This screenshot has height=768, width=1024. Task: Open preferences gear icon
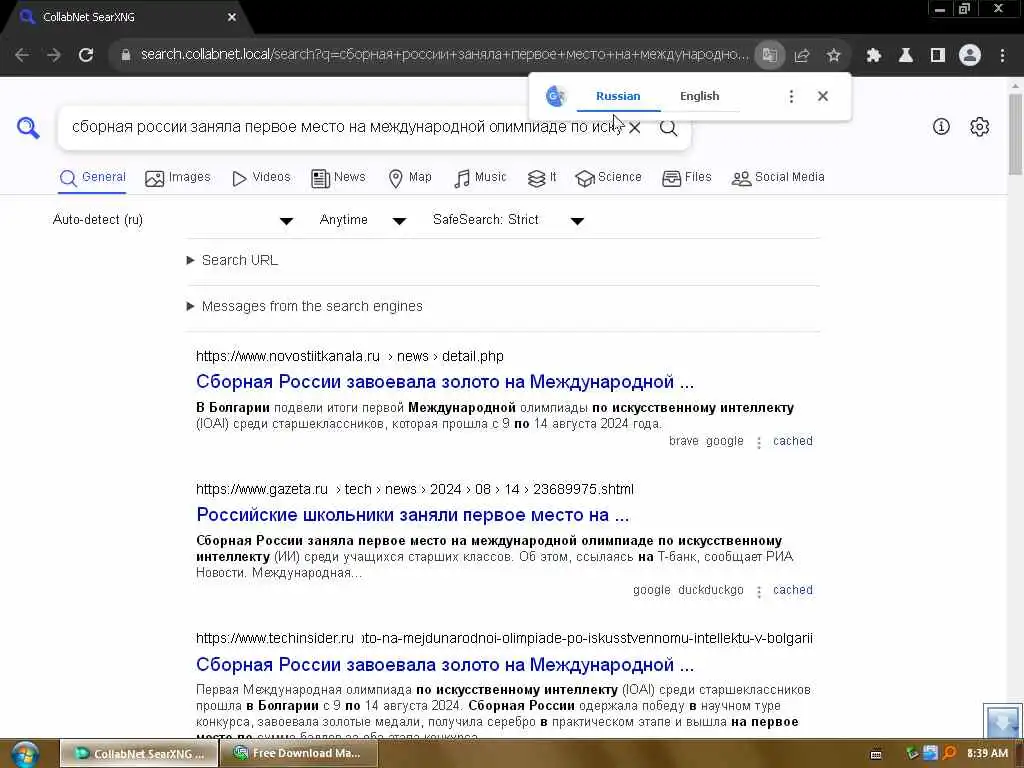980,127
